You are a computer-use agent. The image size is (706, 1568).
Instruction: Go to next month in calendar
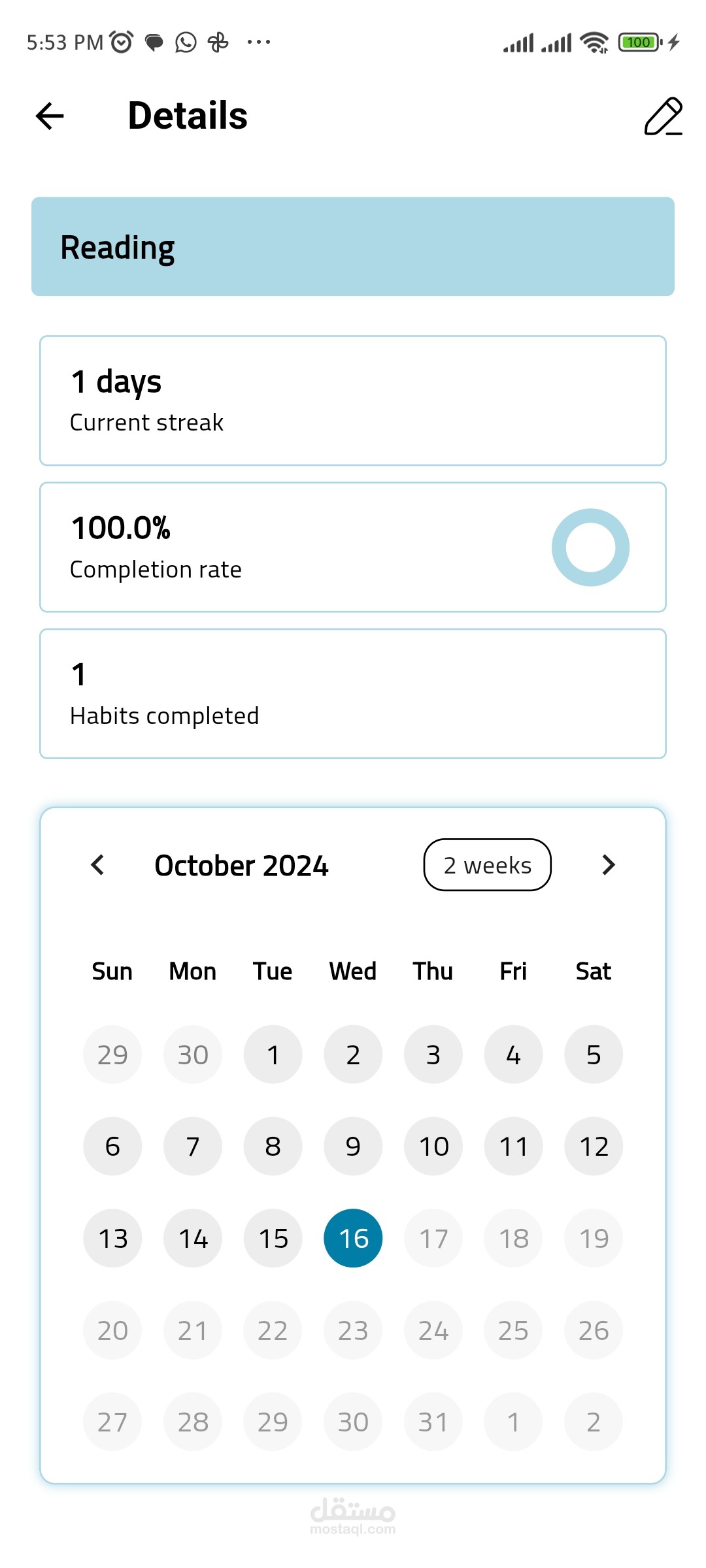[608, 865]
